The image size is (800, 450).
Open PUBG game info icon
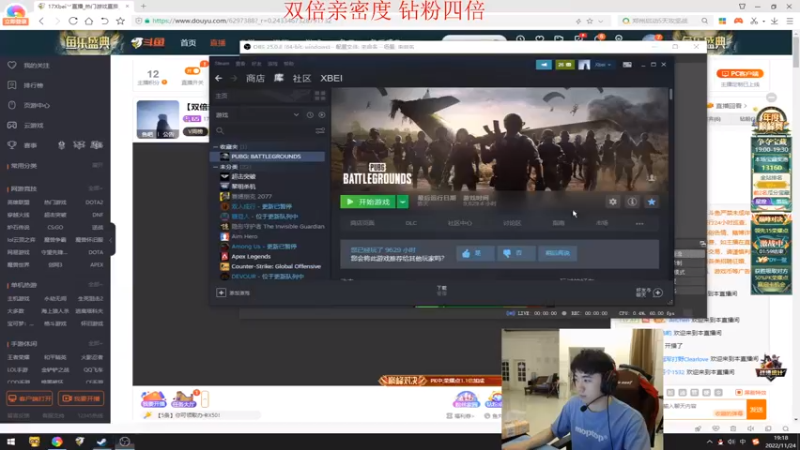point(632,202)
